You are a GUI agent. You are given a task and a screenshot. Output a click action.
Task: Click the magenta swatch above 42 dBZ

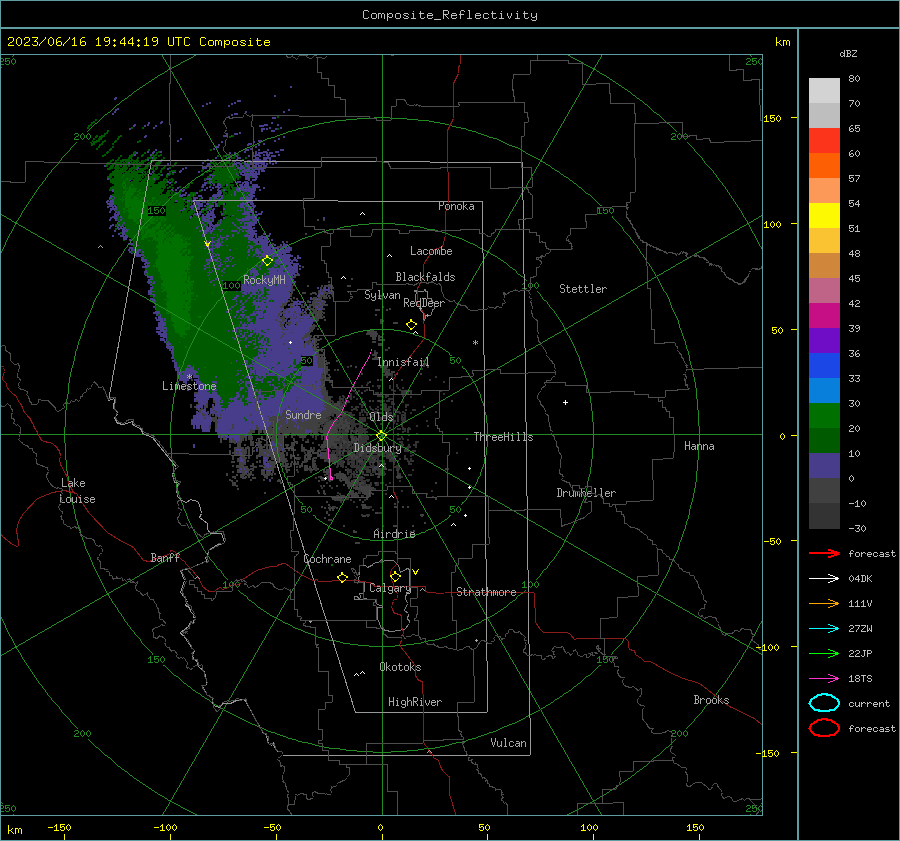pos(824,315)
